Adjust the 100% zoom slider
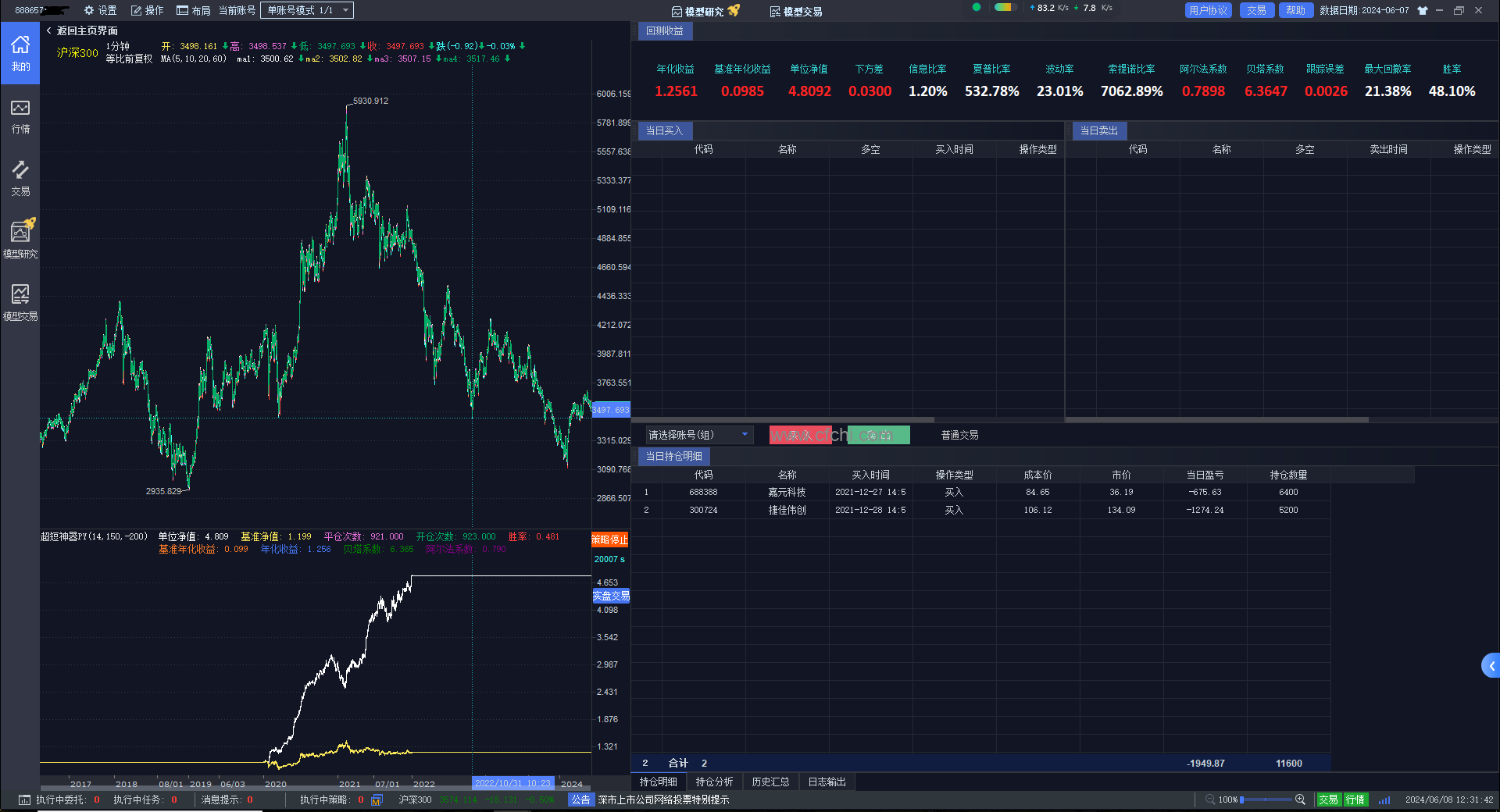Image resolution: width=1500 pixels, height=812 pixels. click(x=1266, y=800)
